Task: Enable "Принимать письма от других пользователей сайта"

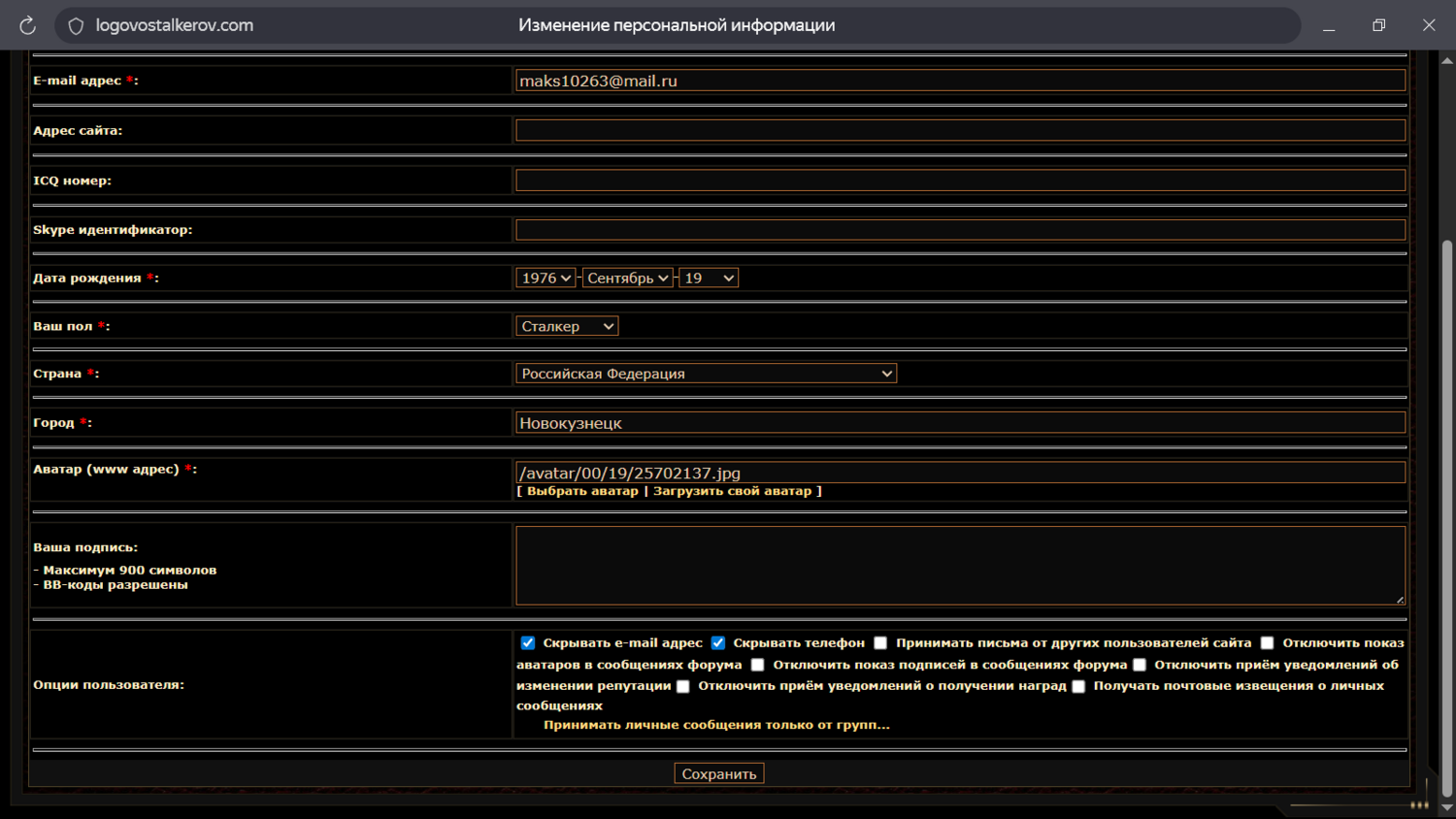Action: (880, 643)
